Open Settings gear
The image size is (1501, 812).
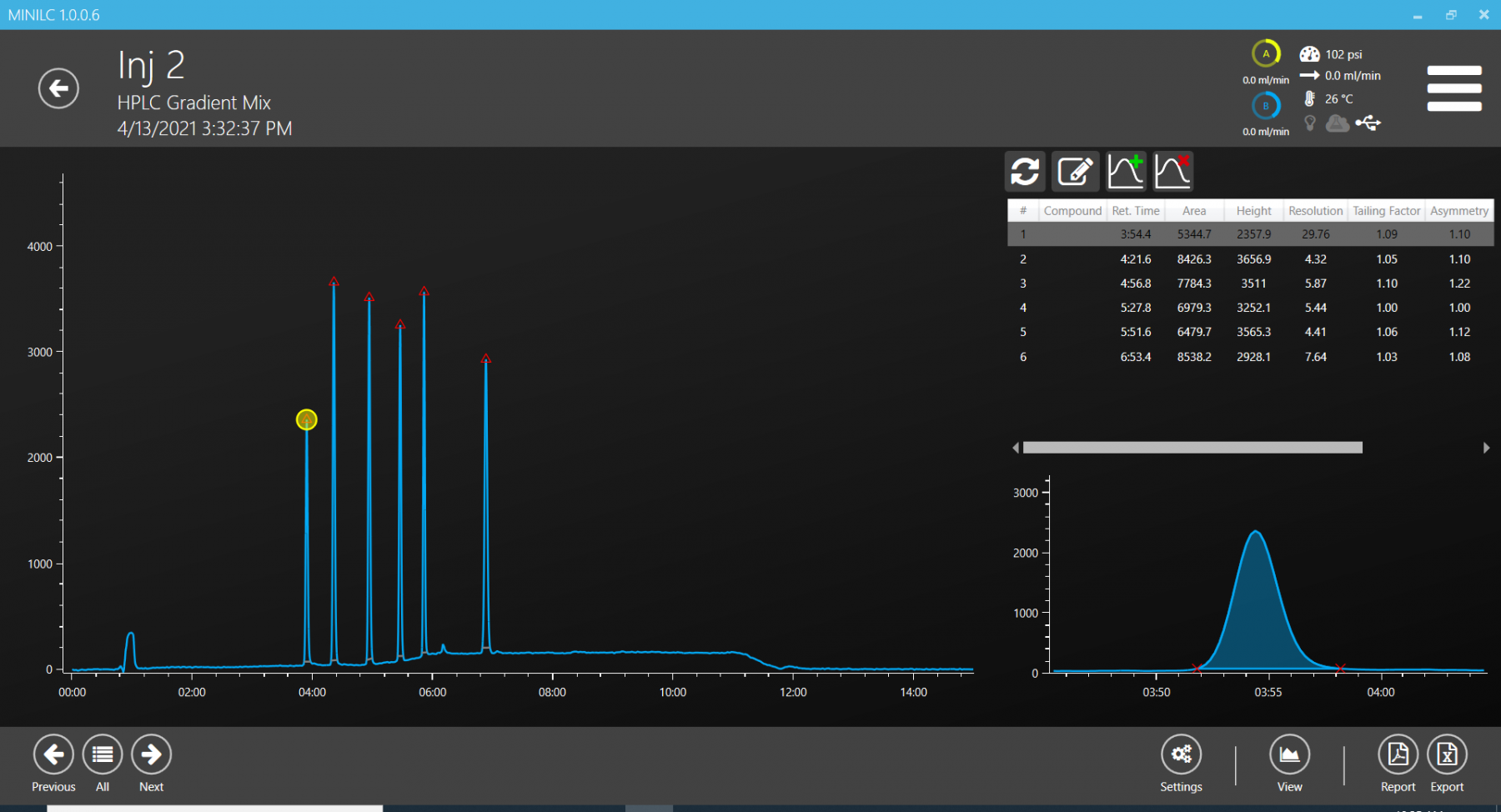pyautogui.click(x=1181, y=754)
